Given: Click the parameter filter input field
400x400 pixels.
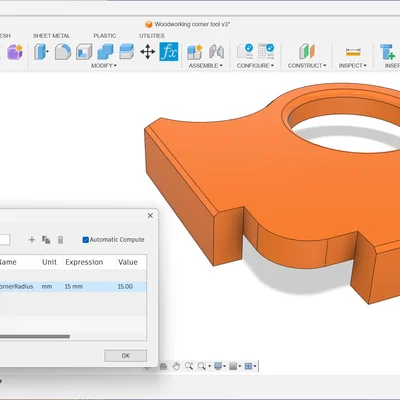Looking at the screenshot, I should pos(5,240).
